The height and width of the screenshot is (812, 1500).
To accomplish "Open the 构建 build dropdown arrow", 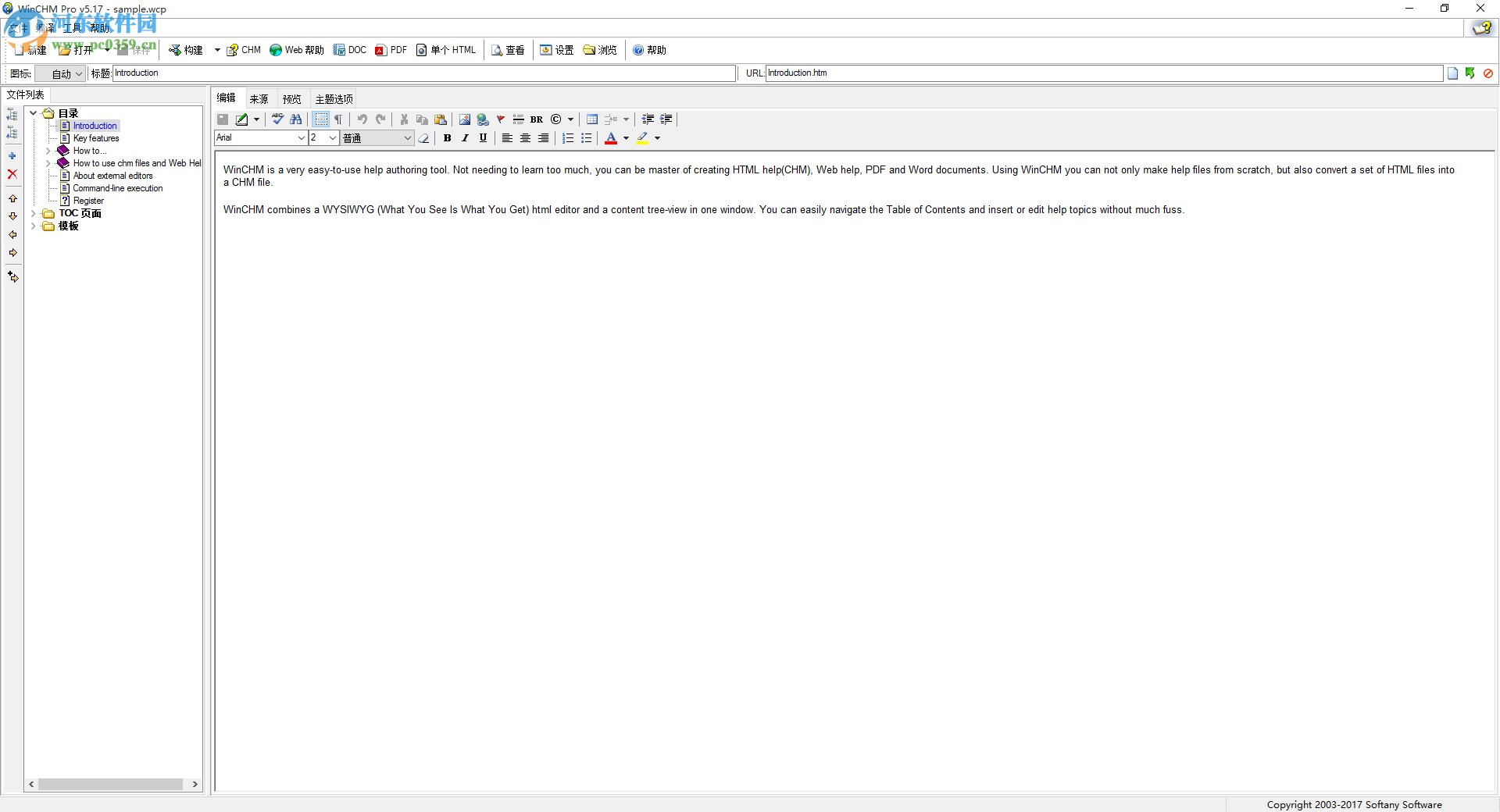I will click(217, 50).
